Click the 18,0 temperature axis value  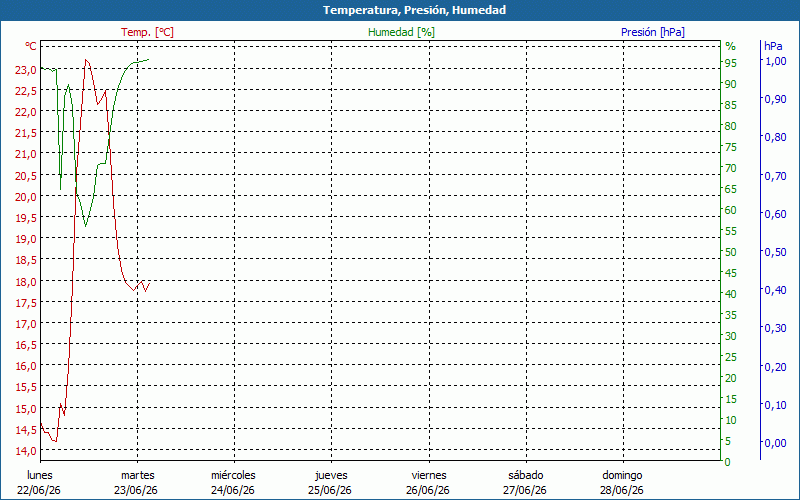coord(26,282)
